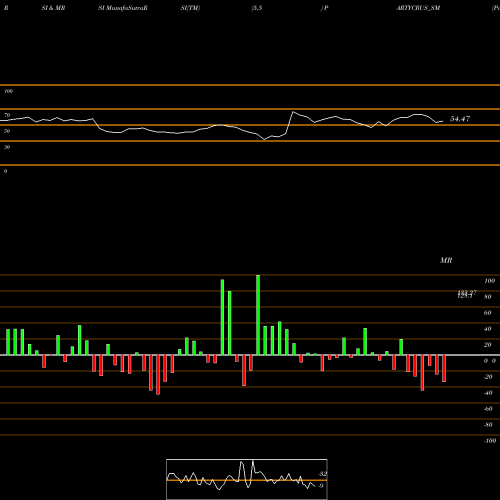Click the RSI axis label 50
Screen dimensions: 500x500
pos(7,131)
